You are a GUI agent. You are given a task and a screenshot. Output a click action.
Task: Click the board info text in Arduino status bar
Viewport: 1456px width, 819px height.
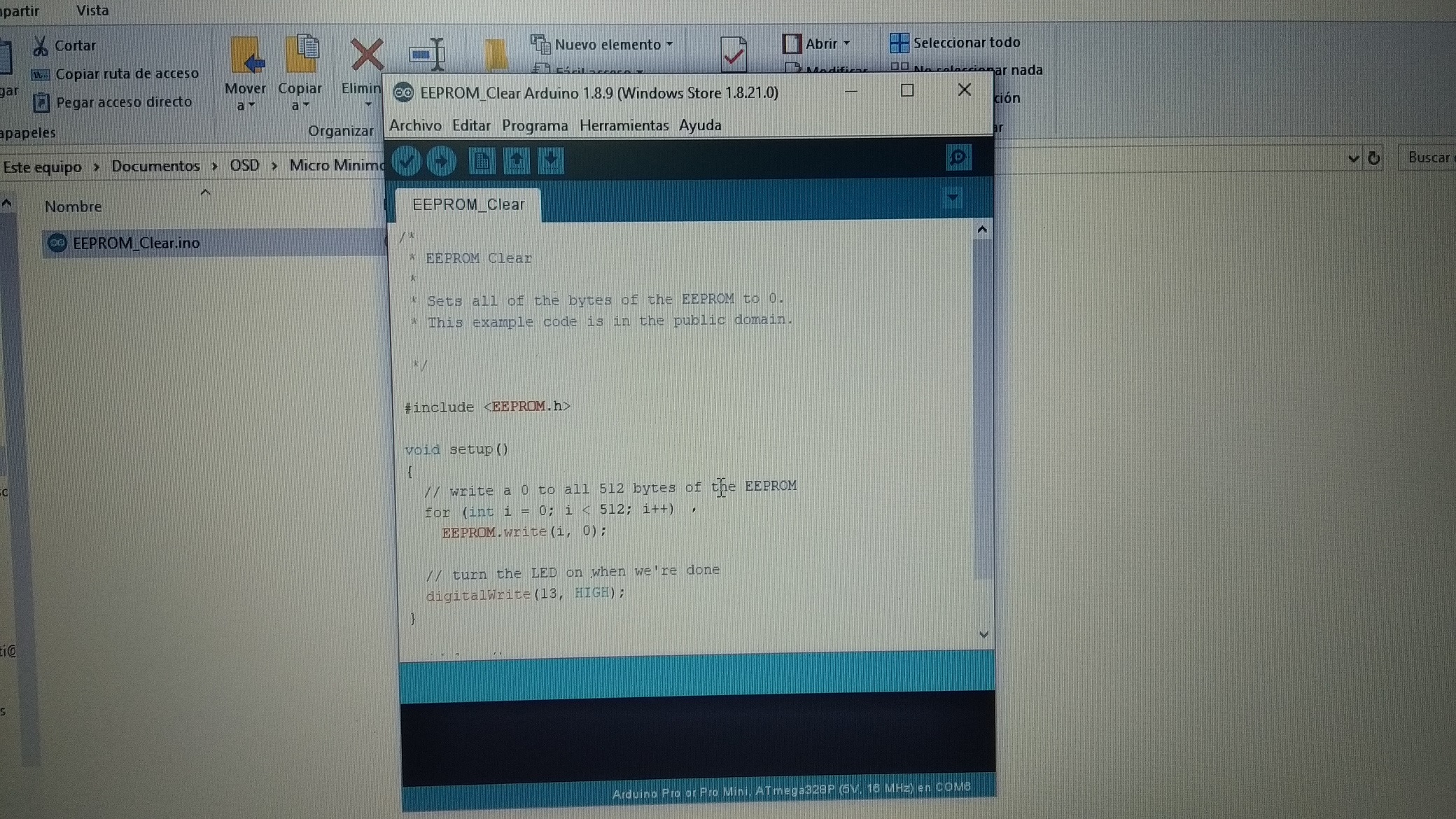tap(792, 790)
